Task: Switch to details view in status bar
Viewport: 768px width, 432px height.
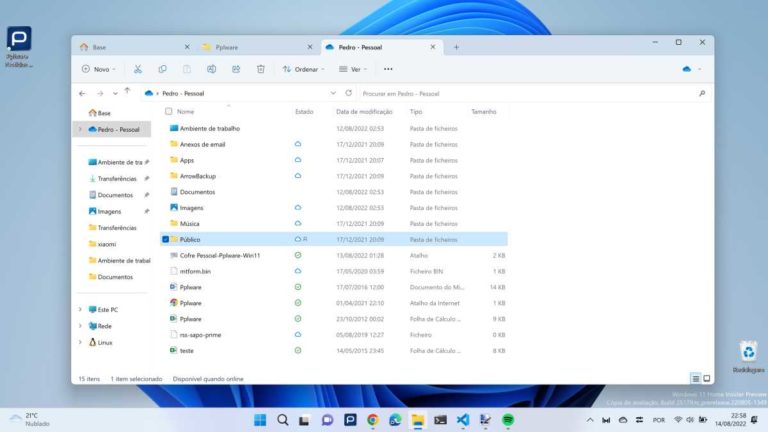Action: pos(696,379)
